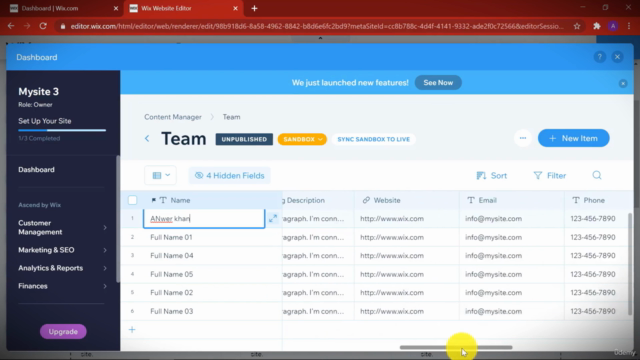The height and width of the screenshot is (360, 640).
Task: Expand Finances menu
Action: point(62,286)
